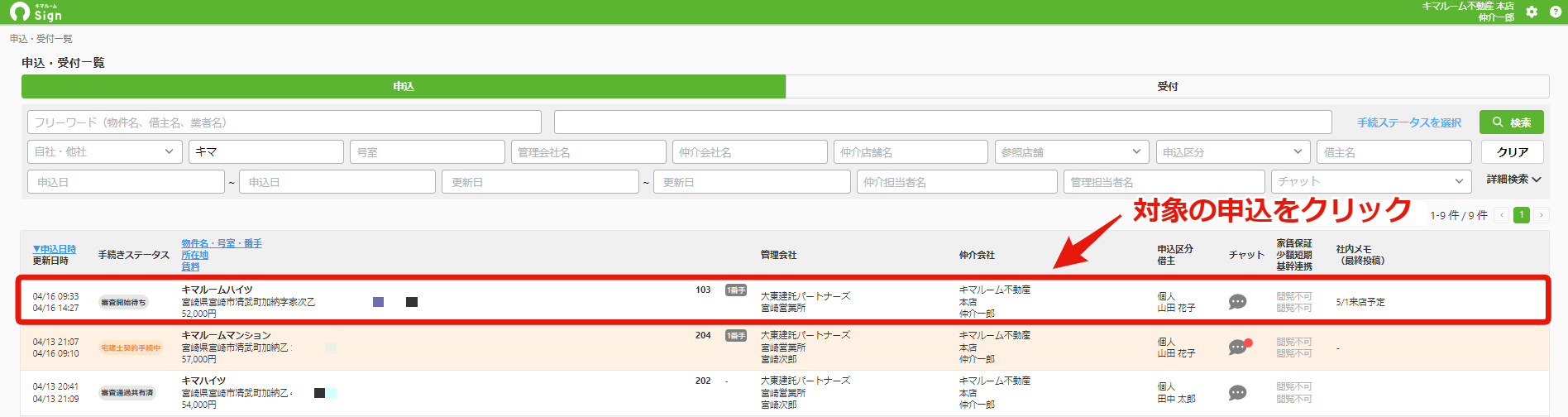1568x417 pixels.
Task: Click the first 更新日 start date field
Action: coord(541,182)
